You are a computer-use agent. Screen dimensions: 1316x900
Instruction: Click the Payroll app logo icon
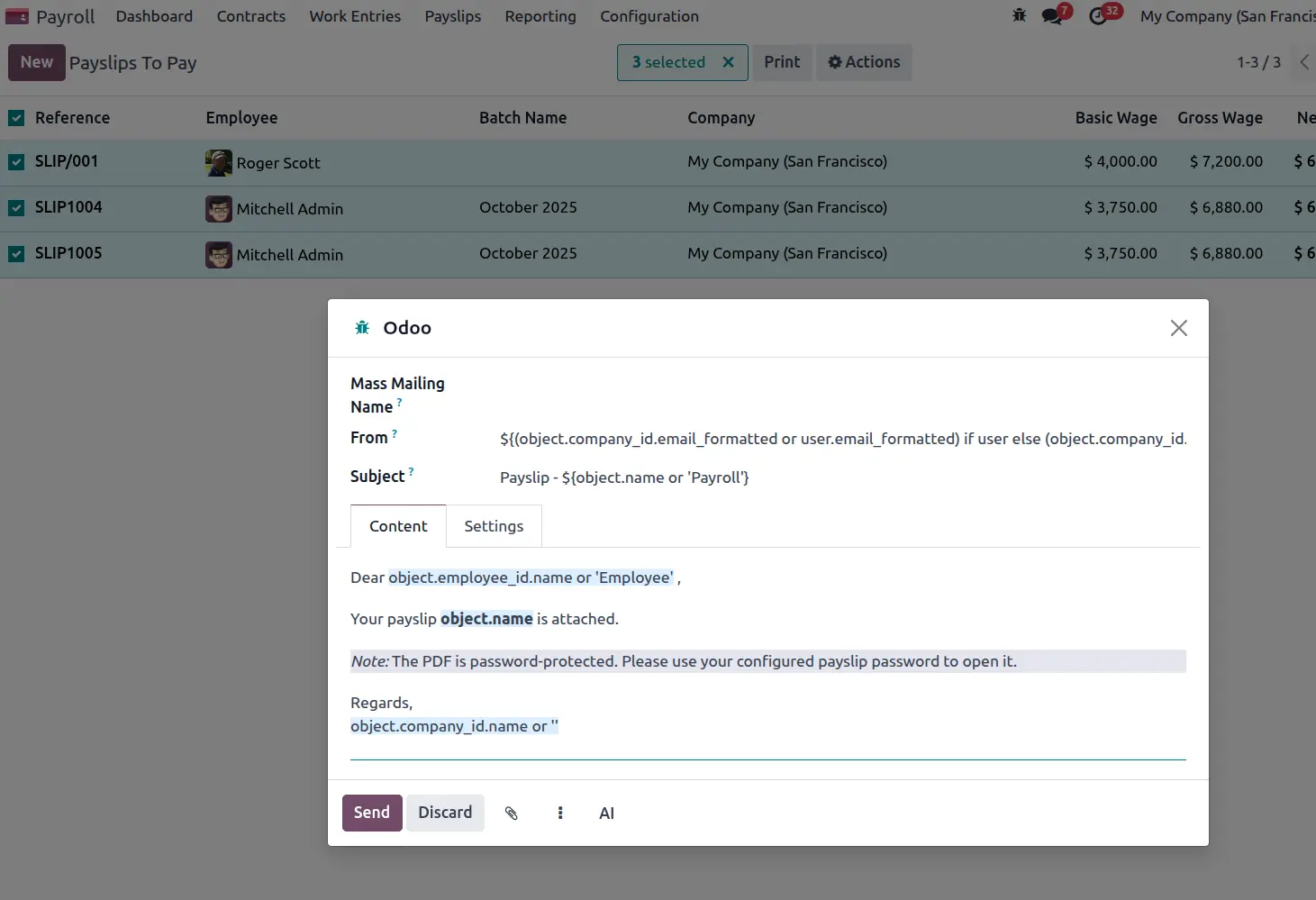coord(17,16)
